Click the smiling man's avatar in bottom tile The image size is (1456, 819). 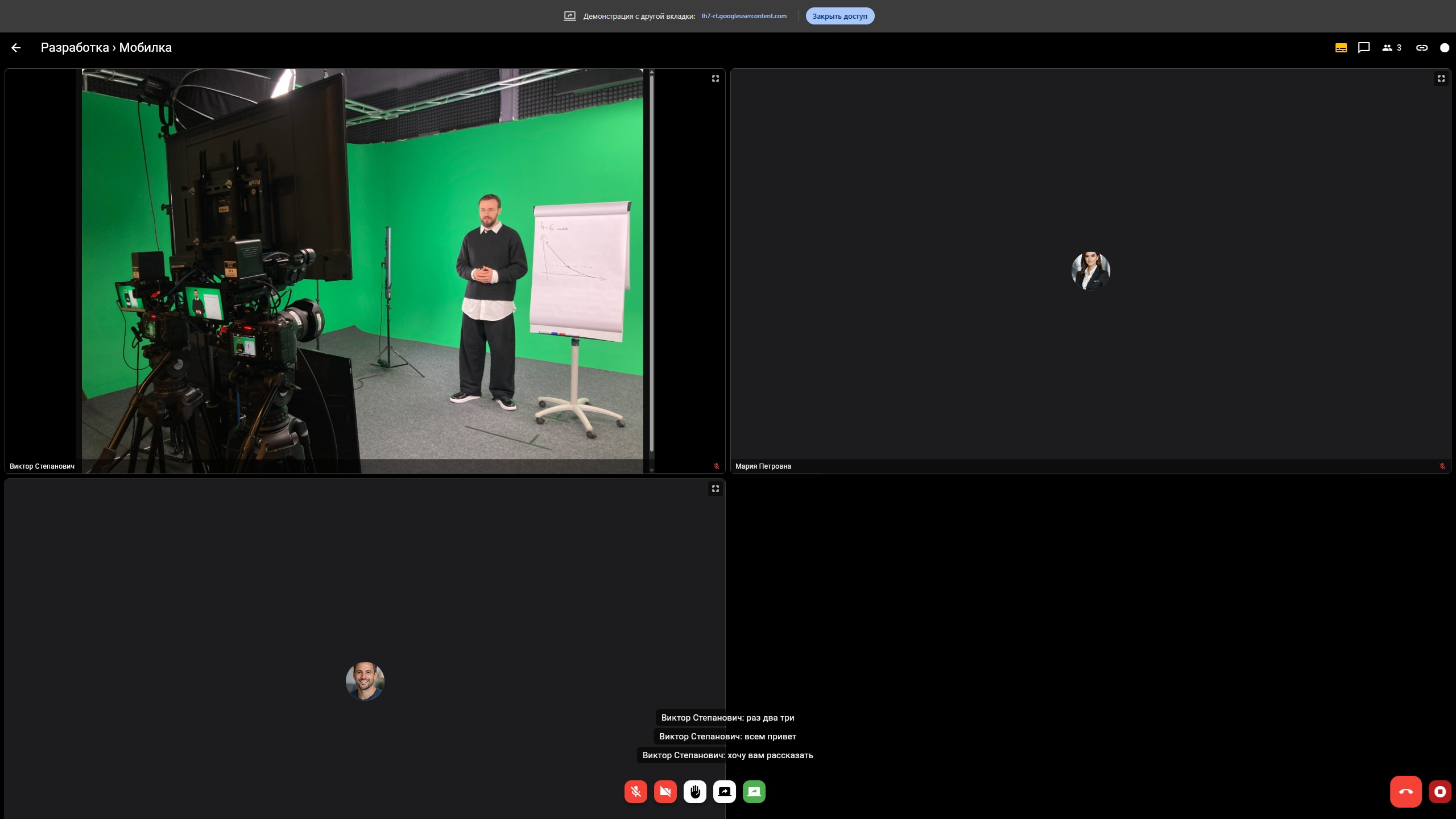pyautogui.click(x=365, y=681)
